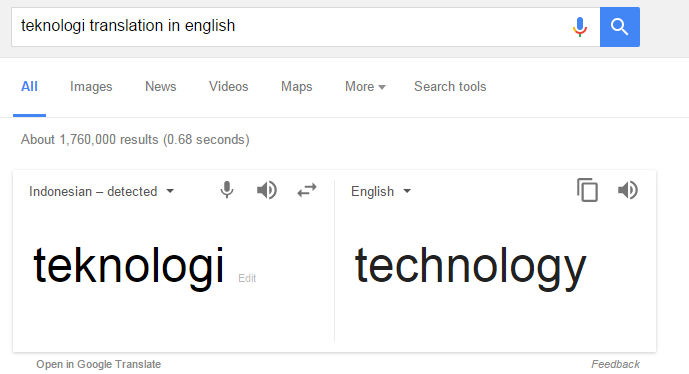Swap source and target languages
Image resolution: width=689 pixels, height=374 pixels.
coord(307,190)
